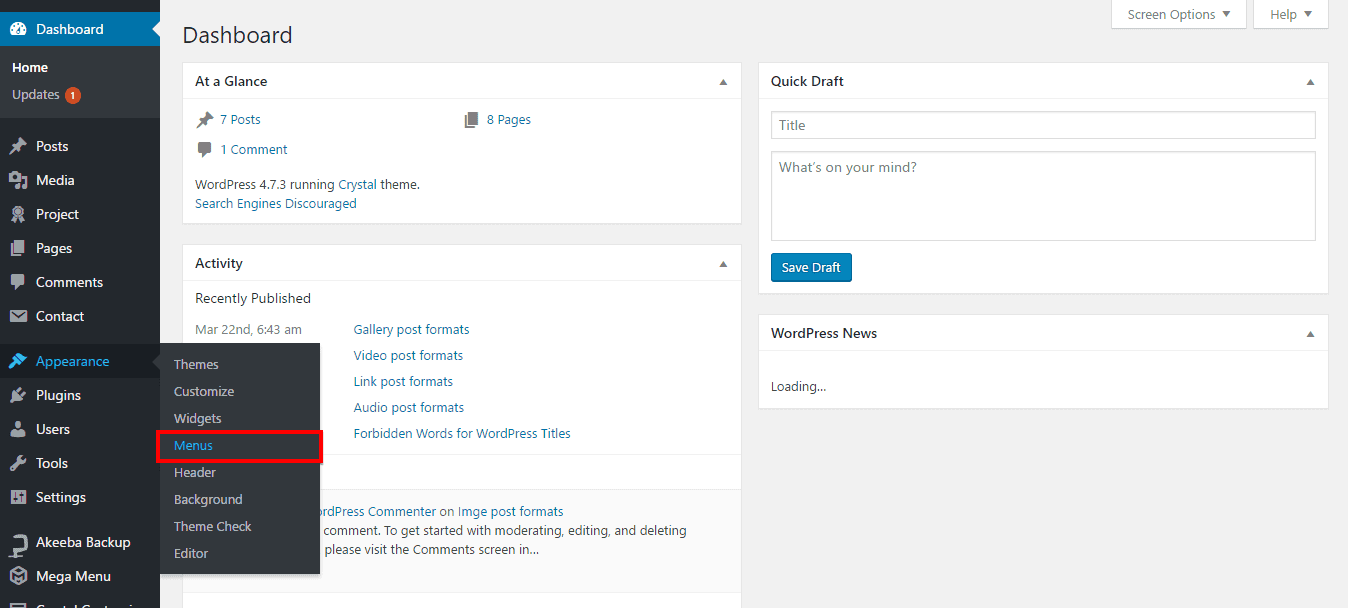Collapse the At a Glance panel
This screenshot has height=608, width=1348.
point(723,82)
